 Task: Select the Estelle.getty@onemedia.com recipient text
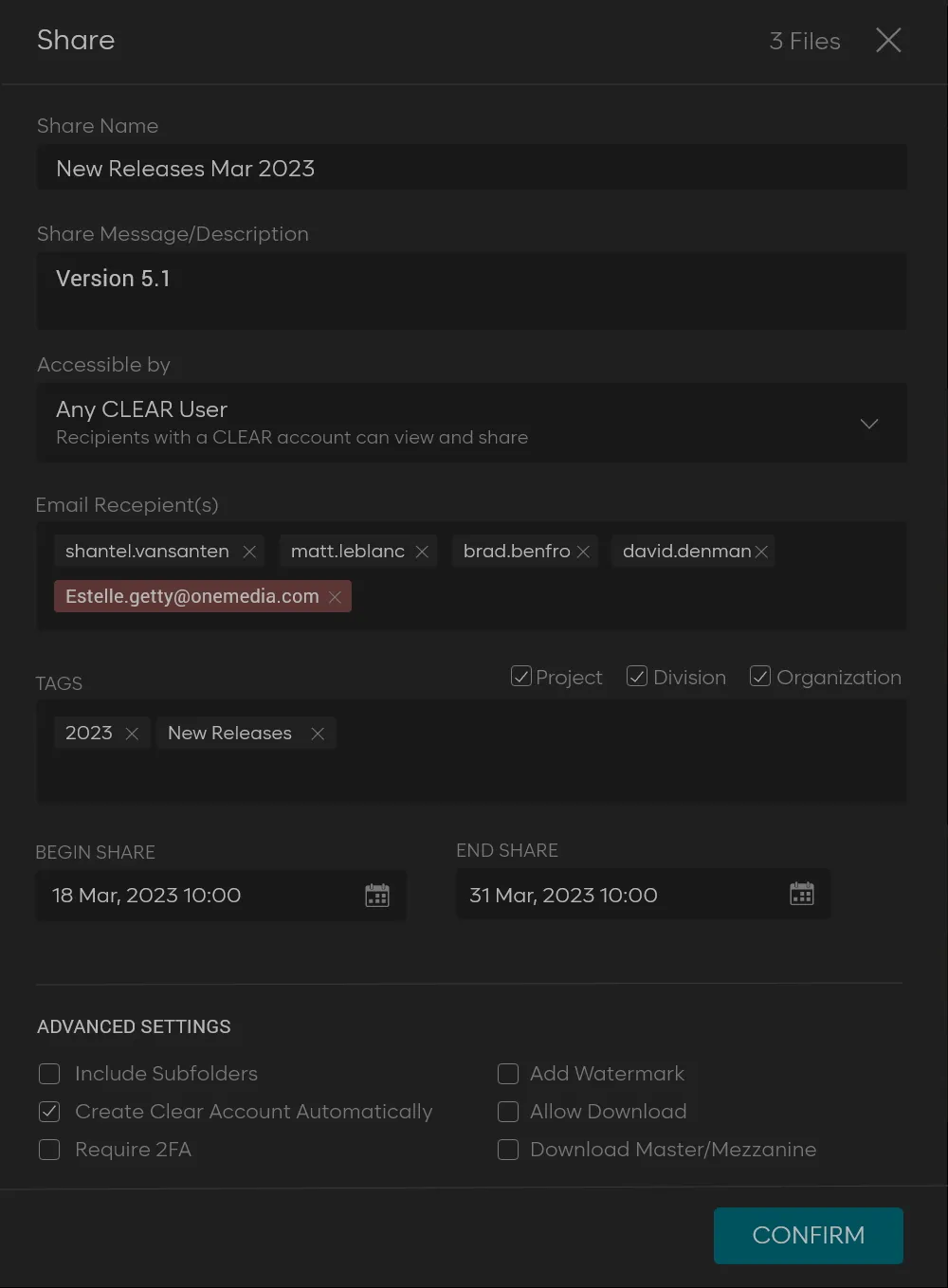tap(192, 596)
